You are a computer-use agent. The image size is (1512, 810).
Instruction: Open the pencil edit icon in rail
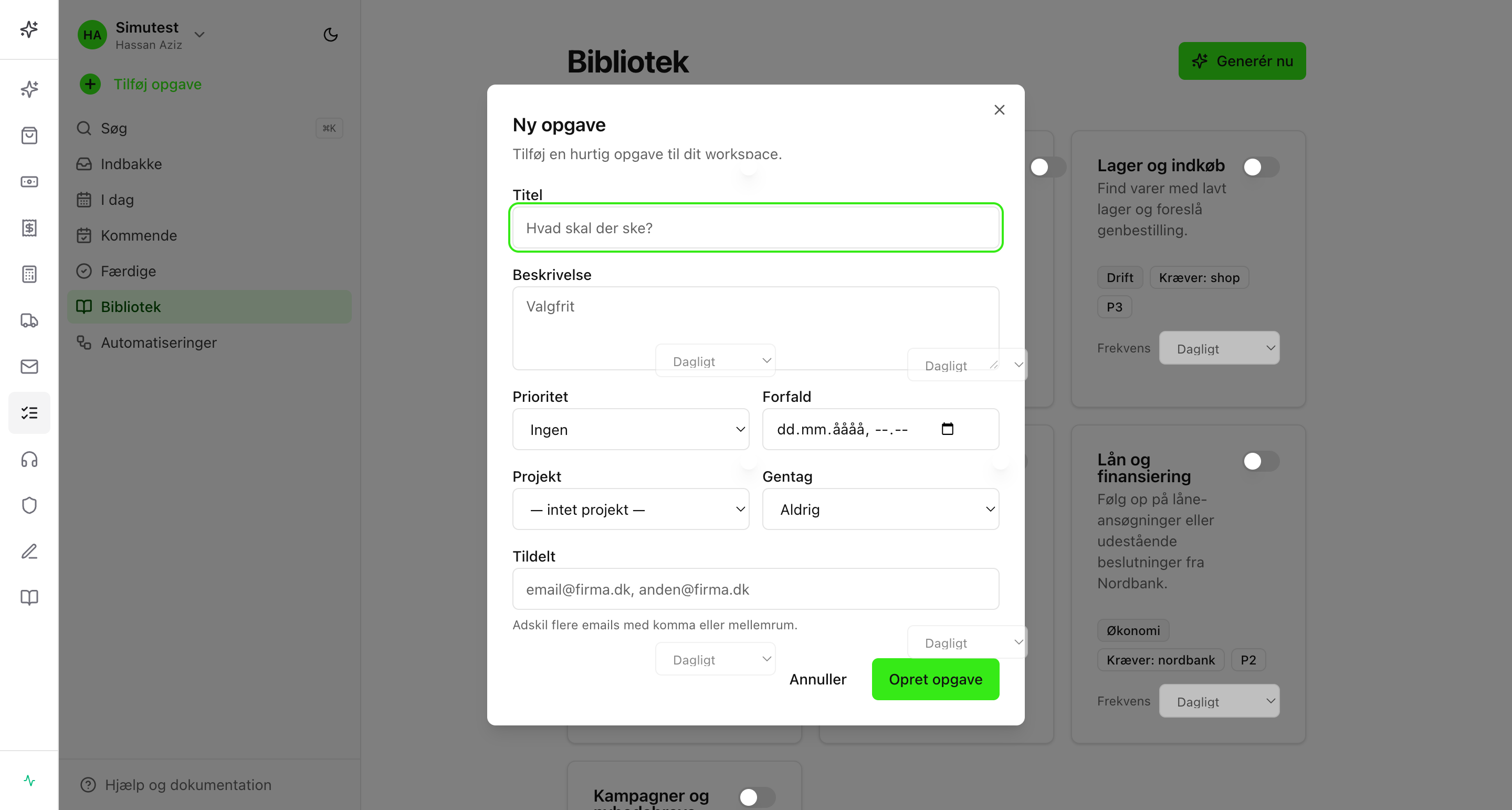(29, 551)
